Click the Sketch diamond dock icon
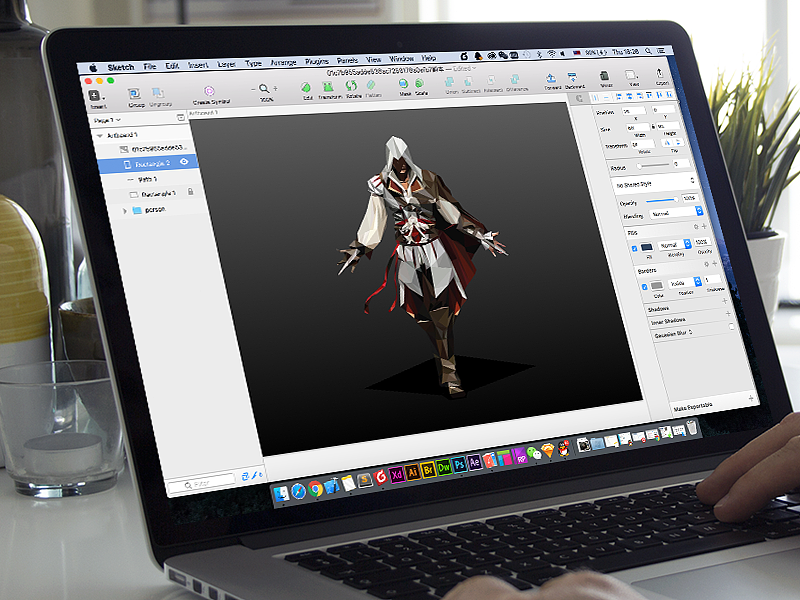Viewport: 800px width, 600px height. (547, 451)
